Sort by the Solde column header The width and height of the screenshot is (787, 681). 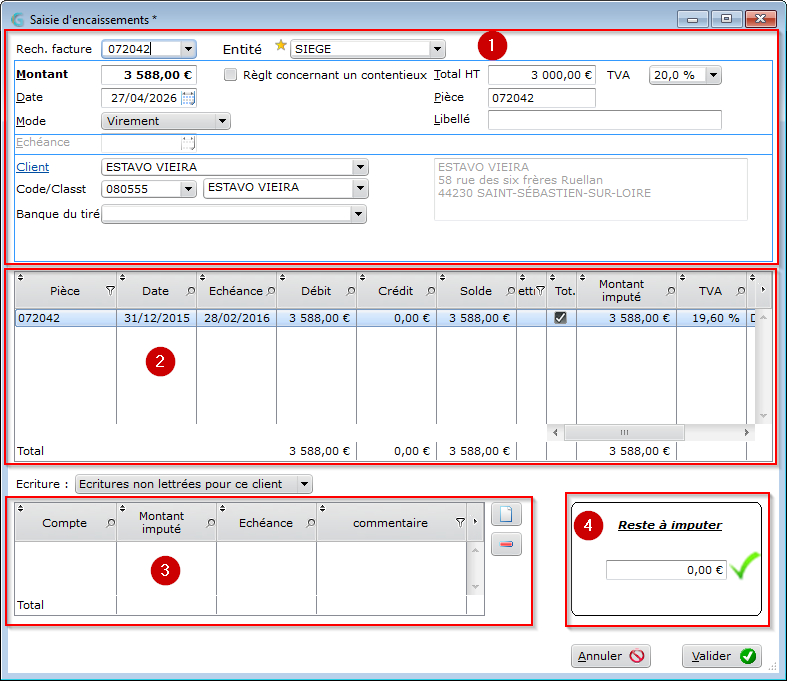(476, 291)
